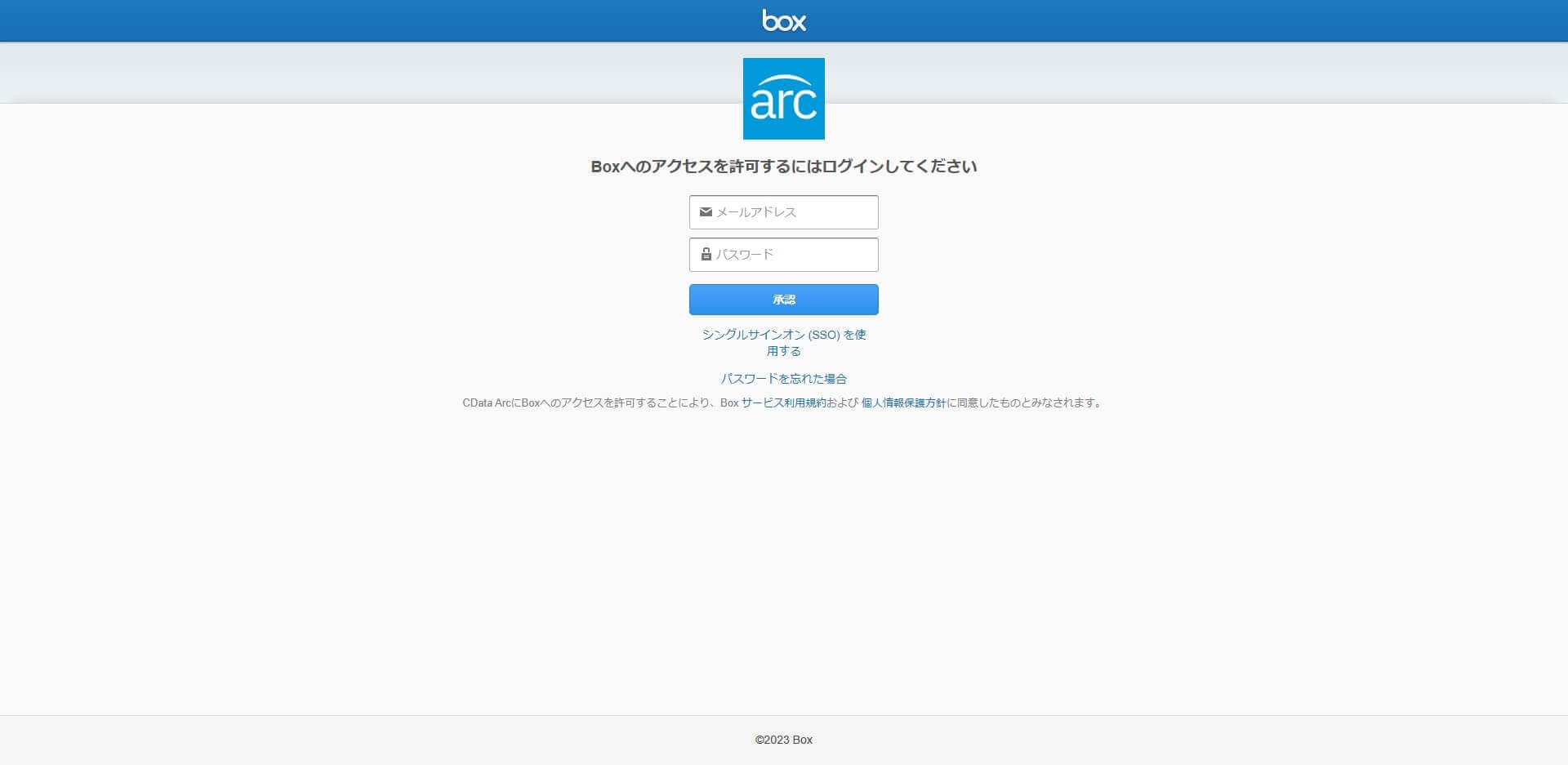Click the Box logo in the header
The height and width of the screenshot is (765, 1568).
click(784, 20)
